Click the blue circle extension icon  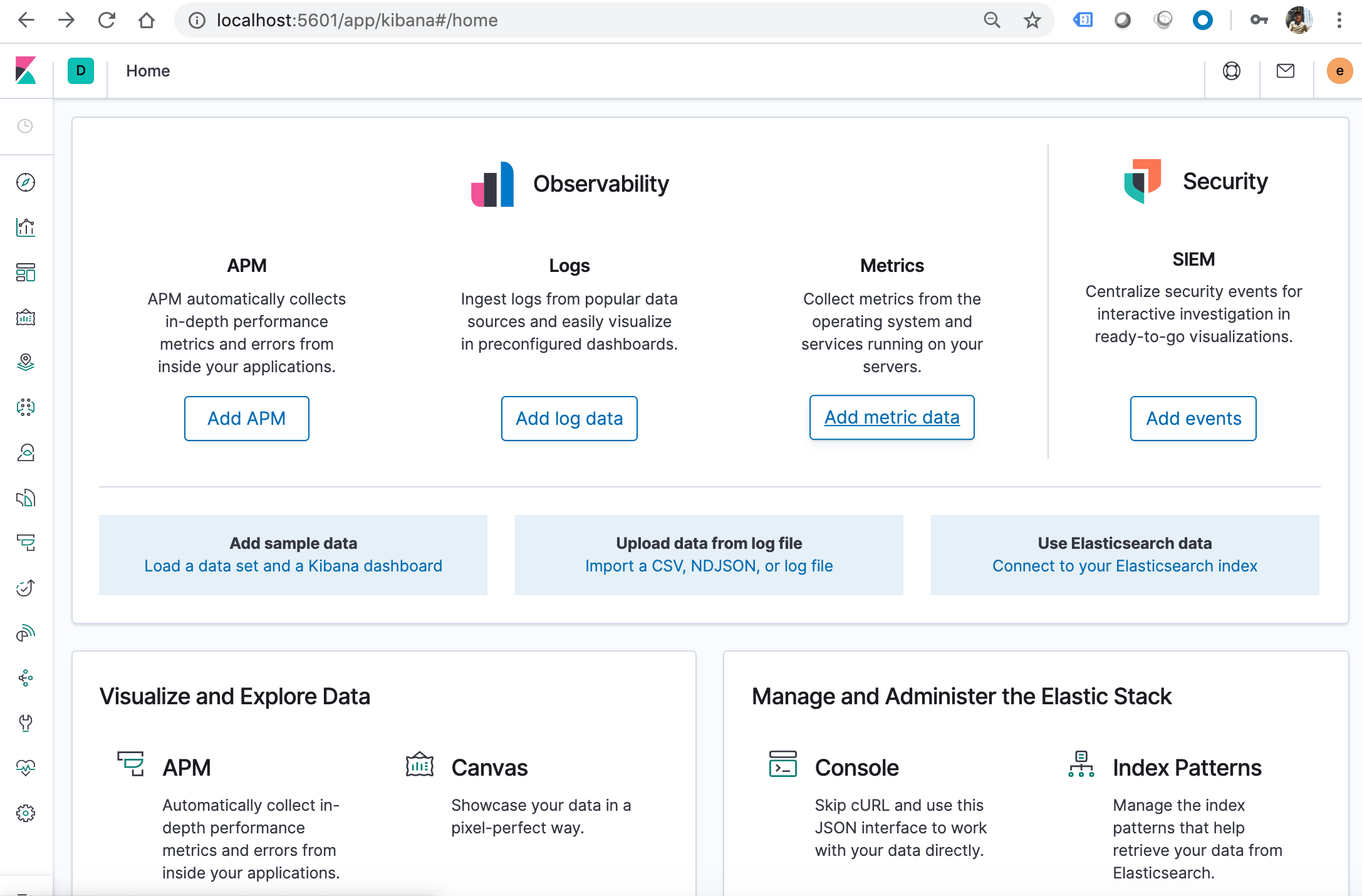click(x=1202, y=20)
